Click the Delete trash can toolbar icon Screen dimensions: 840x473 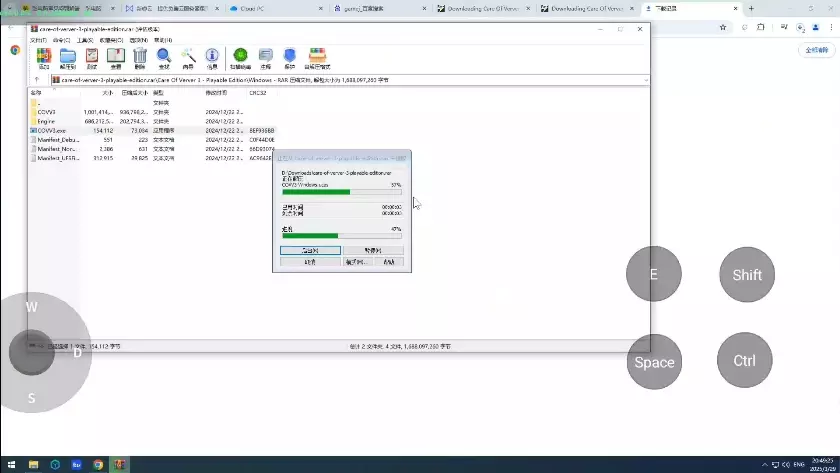point(140,58)
